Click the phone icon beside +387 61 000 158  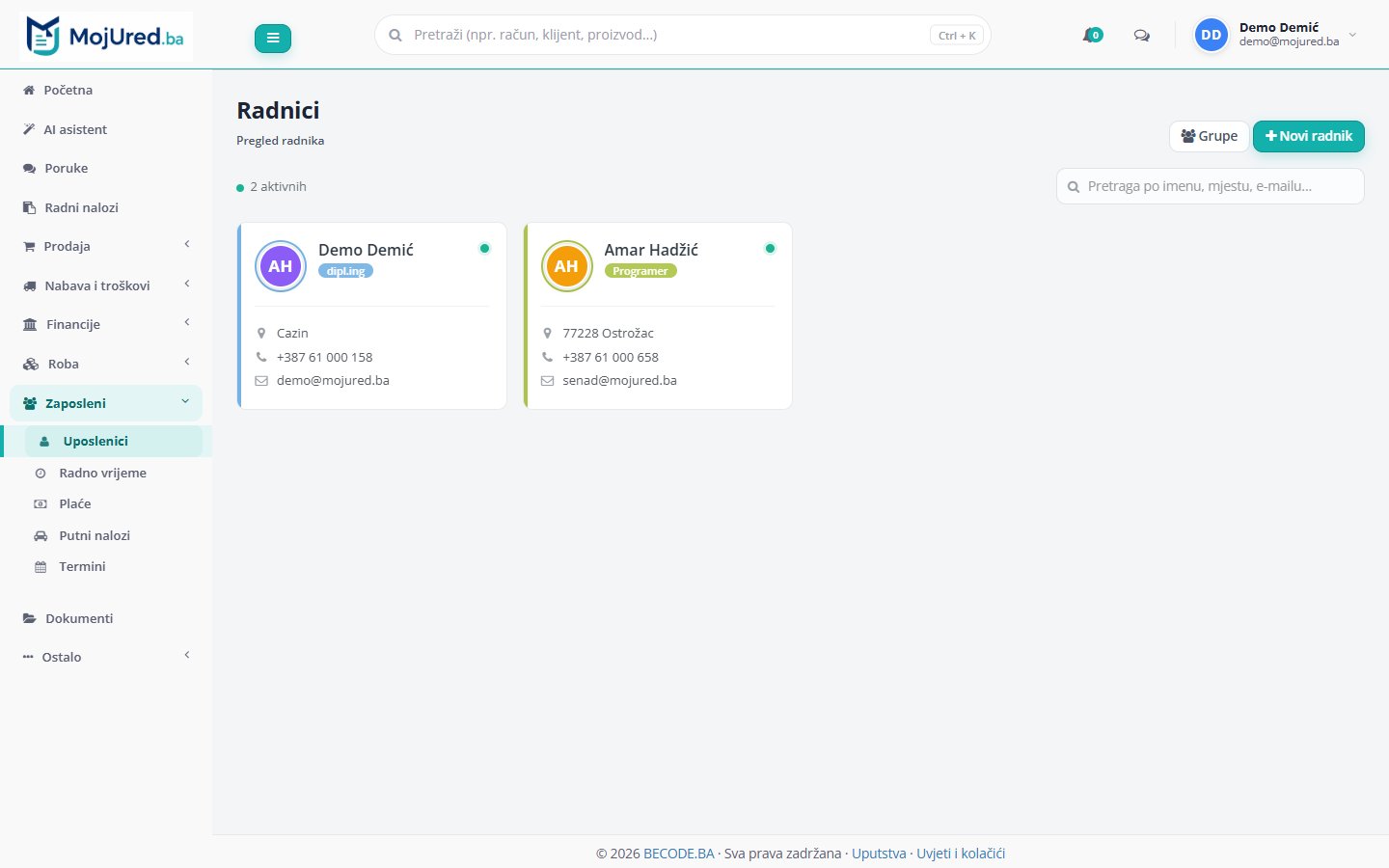point(261,357)
